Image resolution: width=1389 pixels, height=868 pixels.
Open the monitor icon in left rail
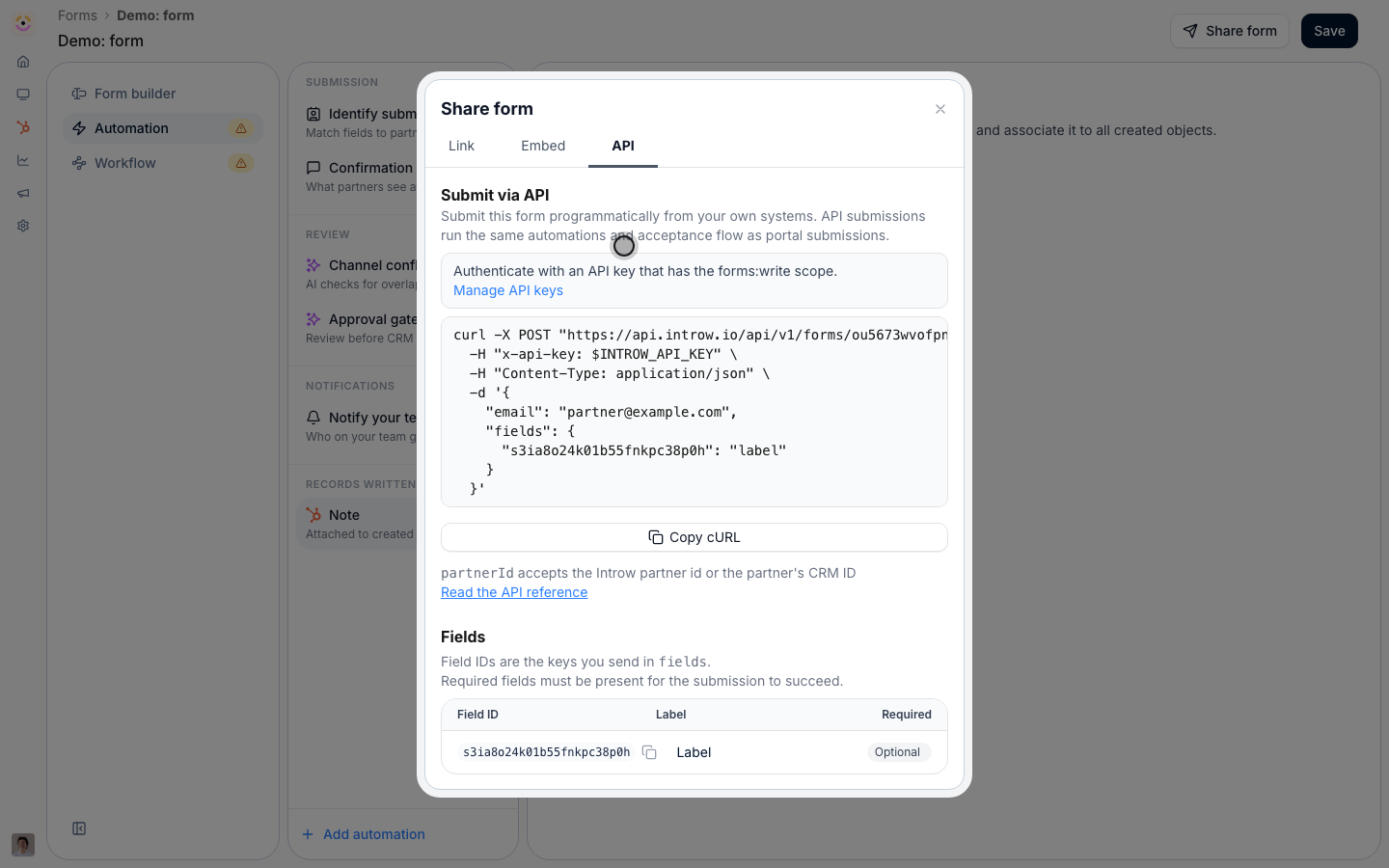23,95
